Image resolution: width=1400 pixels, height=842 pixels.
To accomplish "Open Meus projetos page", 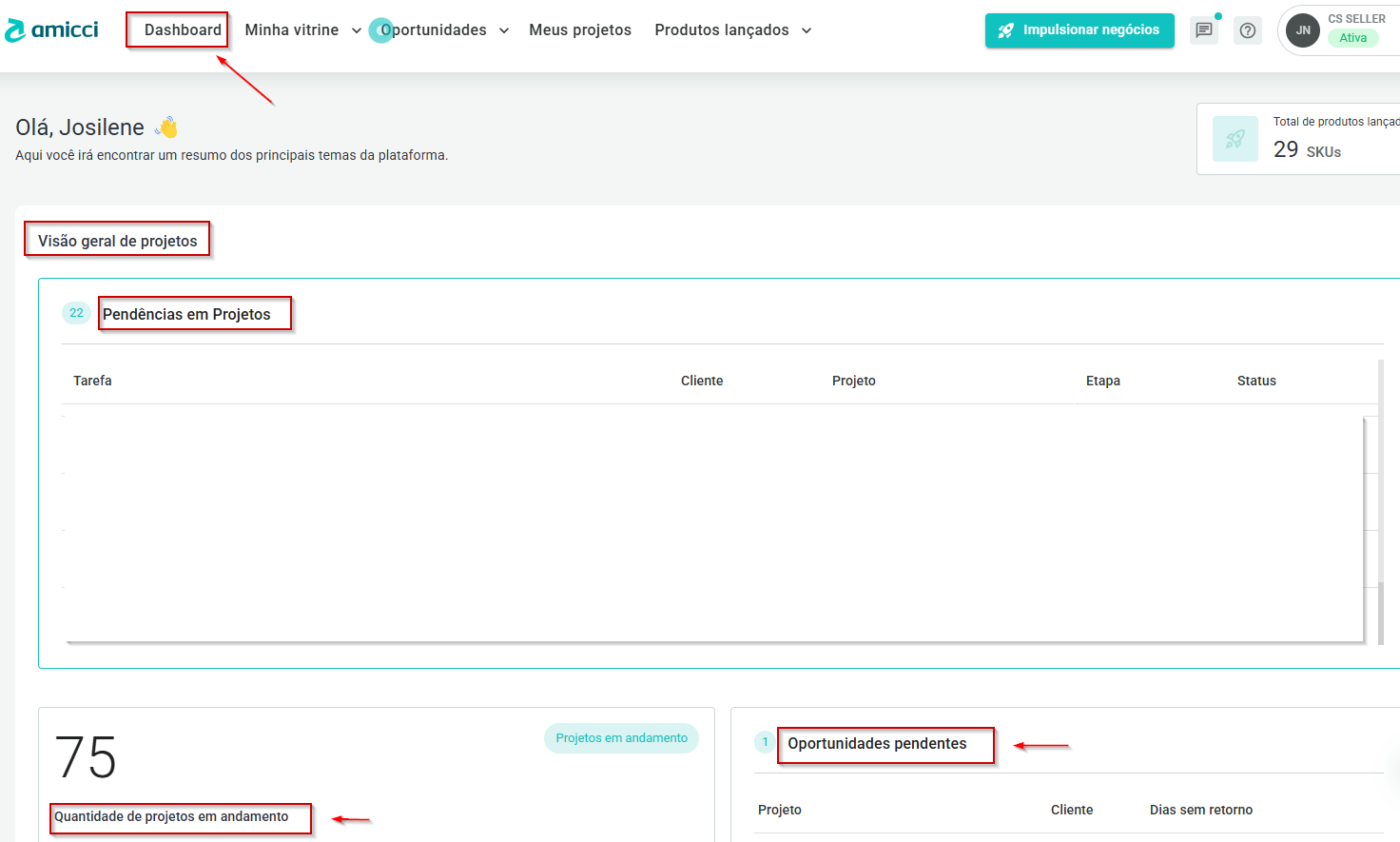I will (x=580, y=30).
